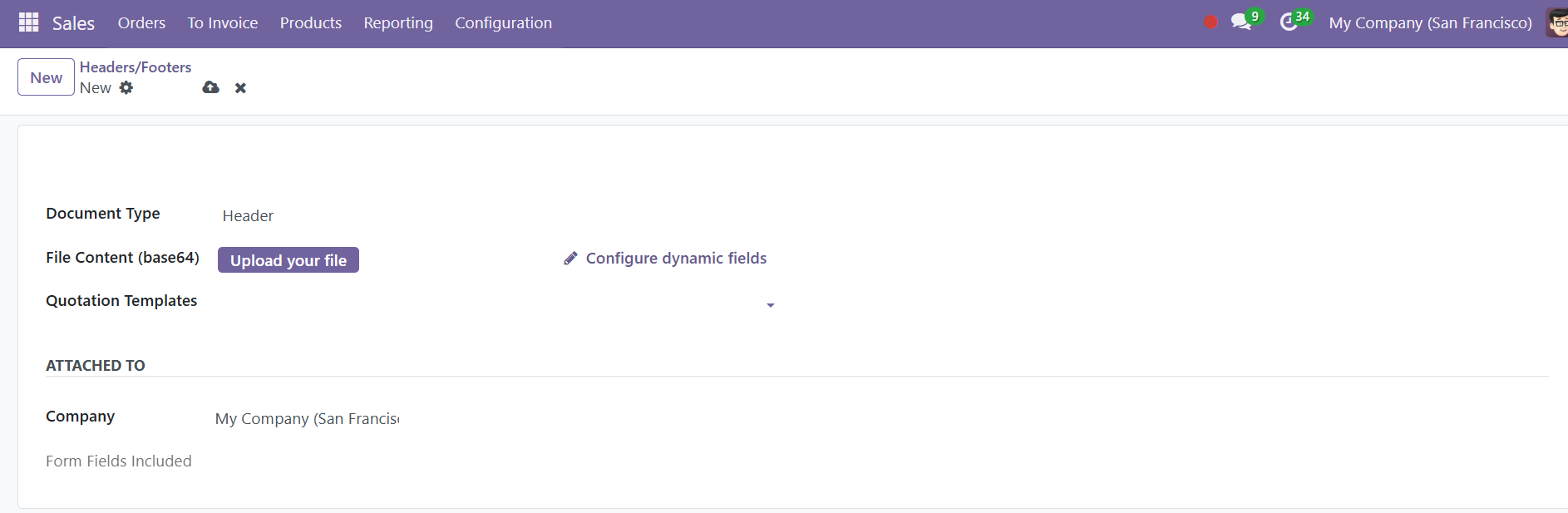Expand the Quotation Templates dropdown arrow

[x=771, y=306]
